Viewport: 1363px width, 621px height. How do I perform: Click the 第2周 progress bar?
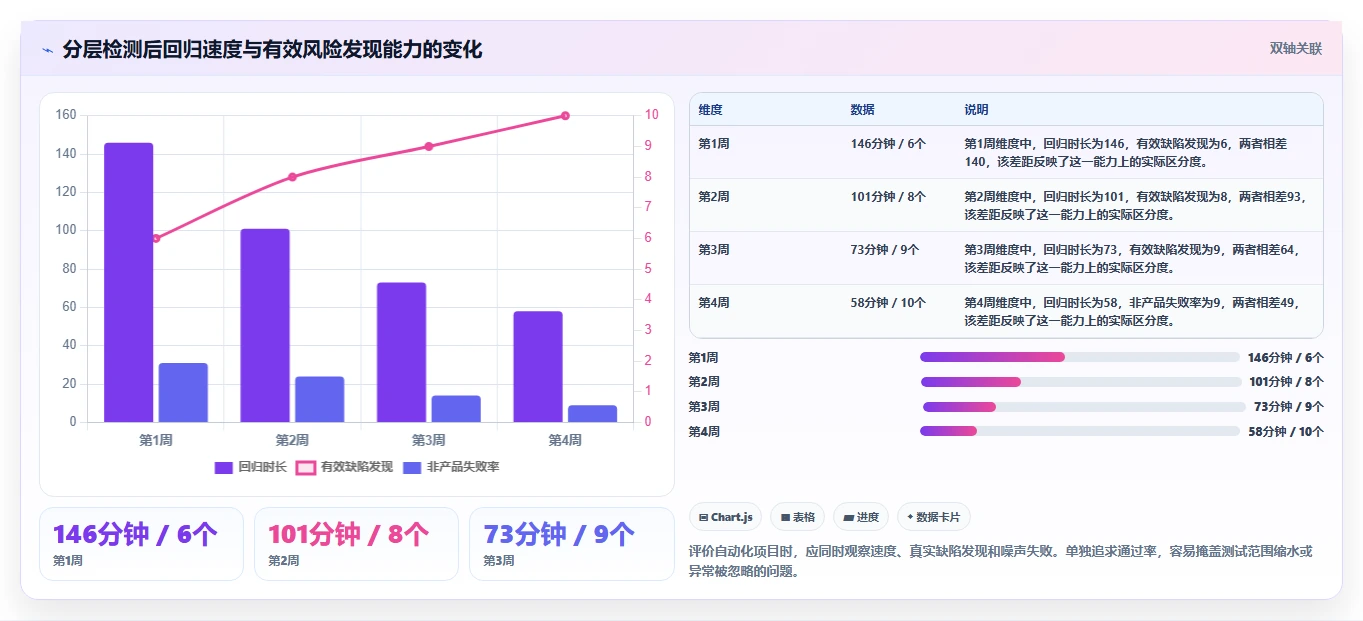(1081, 382)
